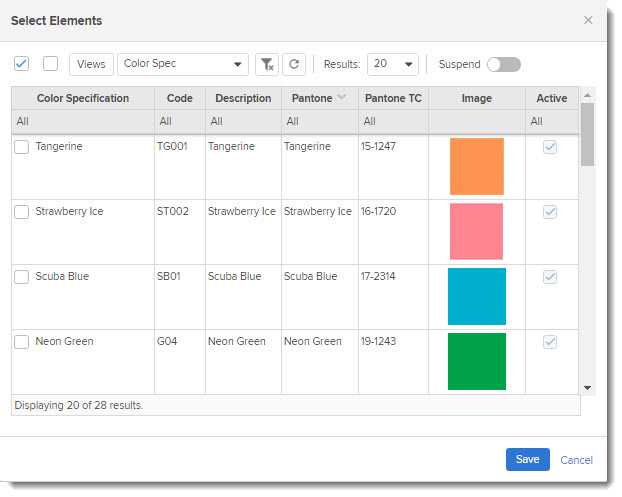Click the blue Save button
The width and height of the screenshot is (622, 497).
[x=528, y=459]
